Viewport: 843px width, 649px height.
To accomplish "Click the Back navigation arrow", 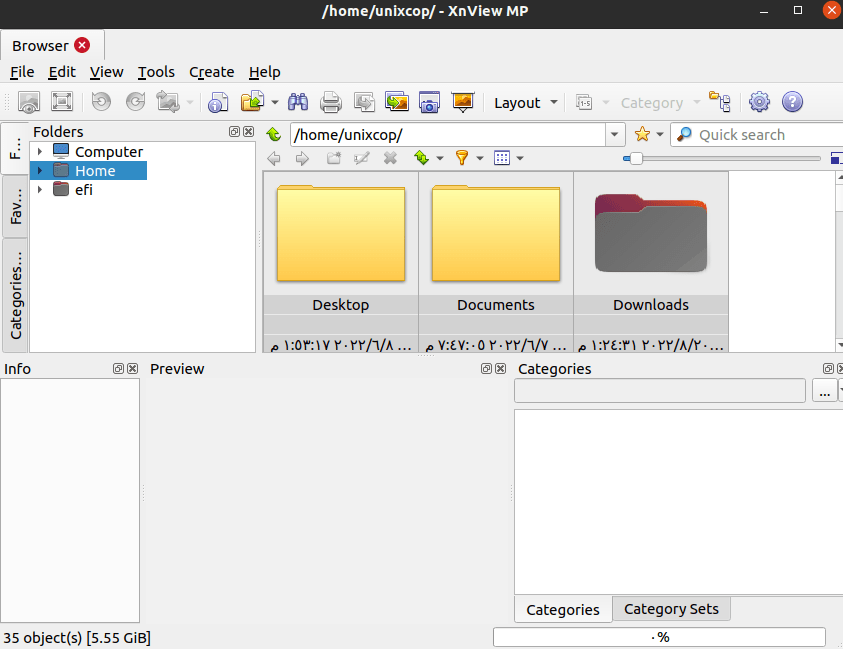I will coord(274,158).
